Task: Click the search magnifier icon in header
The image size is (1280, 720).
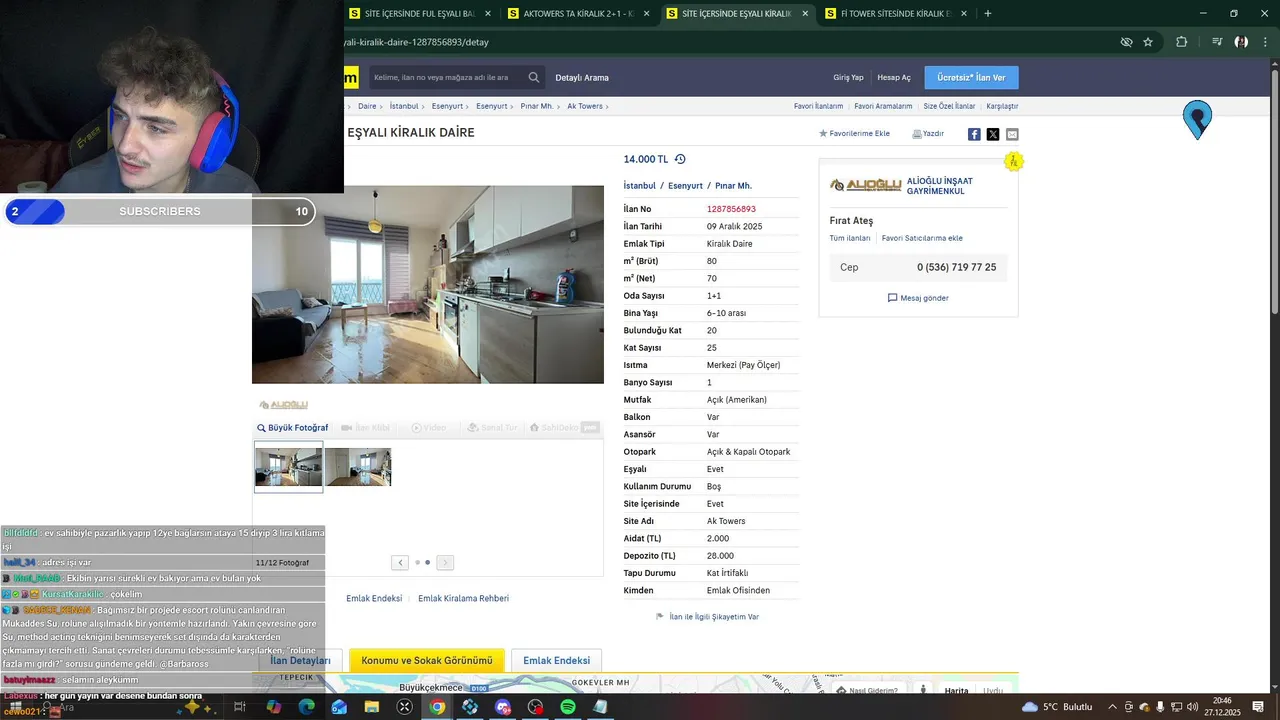Action: coord(534,77)
